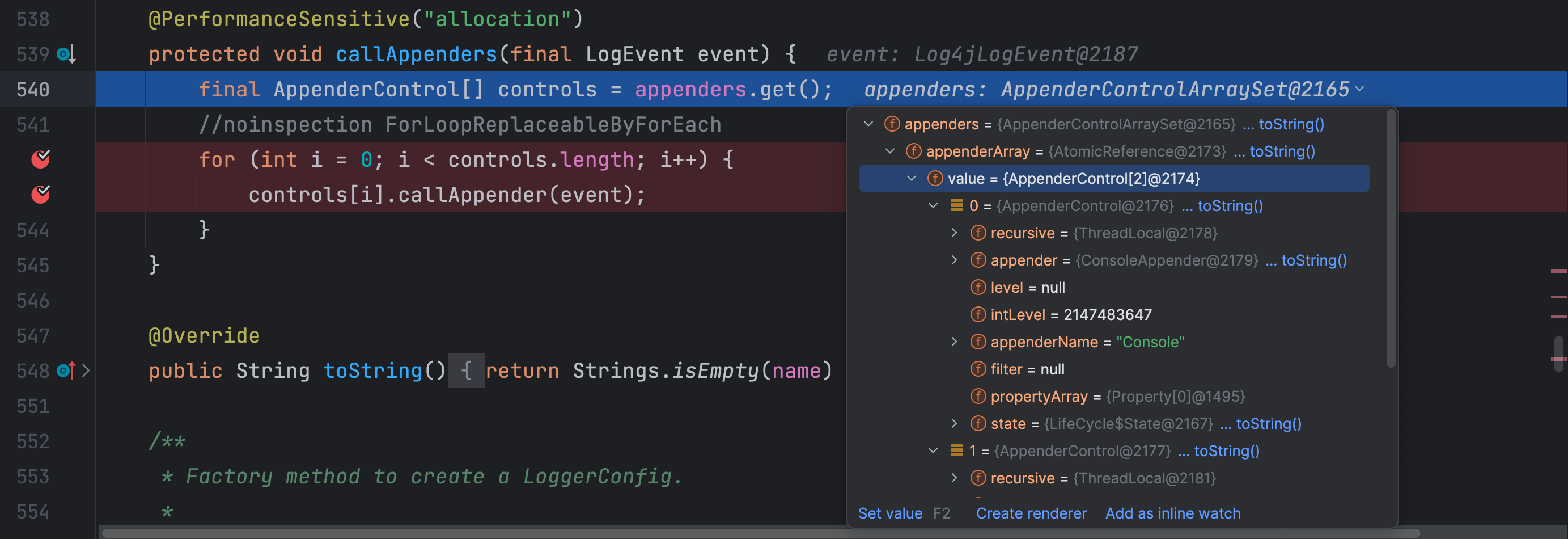1568x539 pixels.
Task: Click the implemented method gutter icon at line 539
Action: [x=66, y=54]
